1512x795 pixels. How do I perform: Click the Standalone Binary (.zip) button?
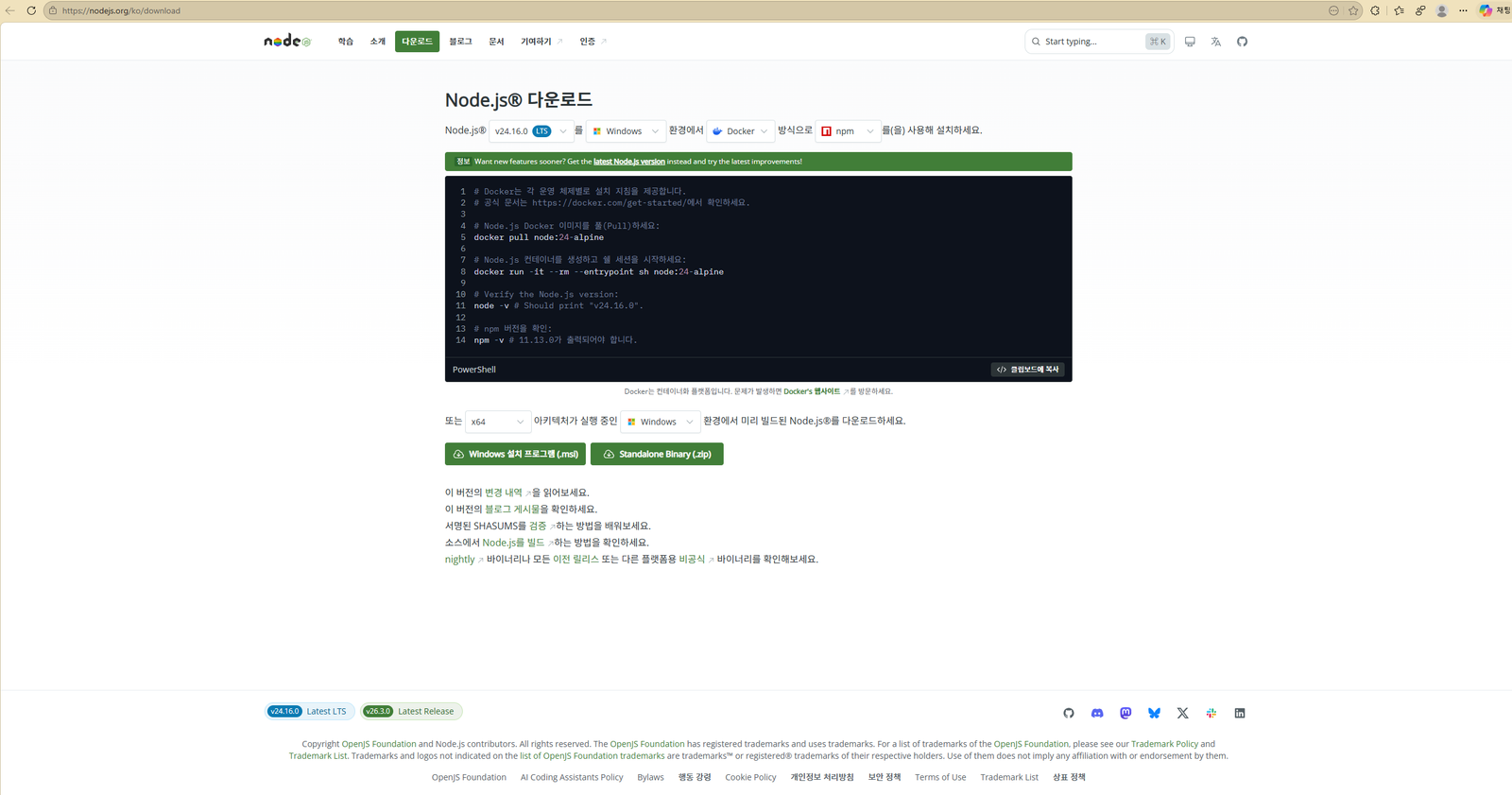pos(657,454)
